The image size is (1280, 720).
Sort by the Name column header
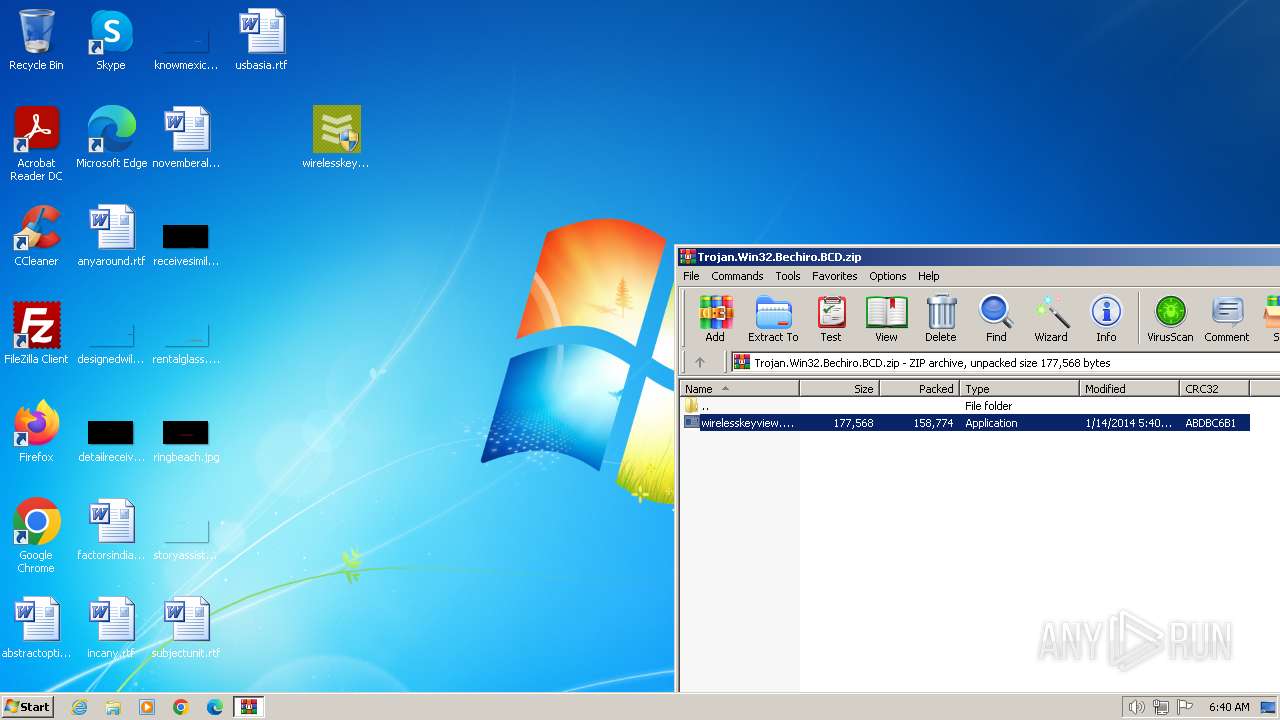pyautogui.click(x=740, y=389)
